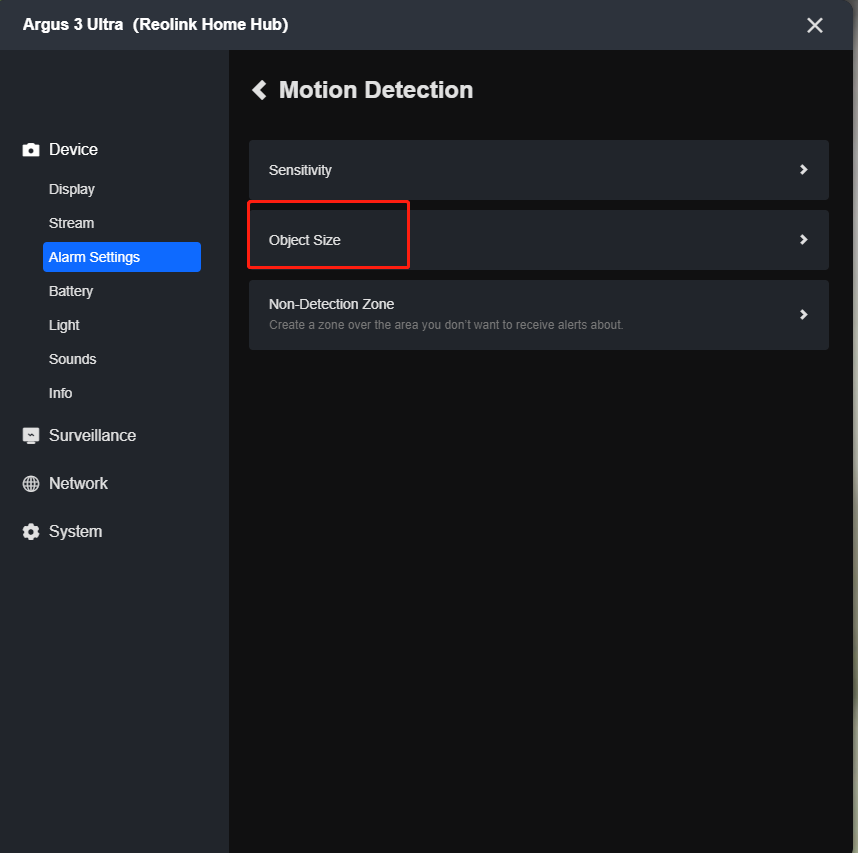Click the Network globe icon
Image resolution: width=858 pixels, height=853 pixels.
point(31,484)
